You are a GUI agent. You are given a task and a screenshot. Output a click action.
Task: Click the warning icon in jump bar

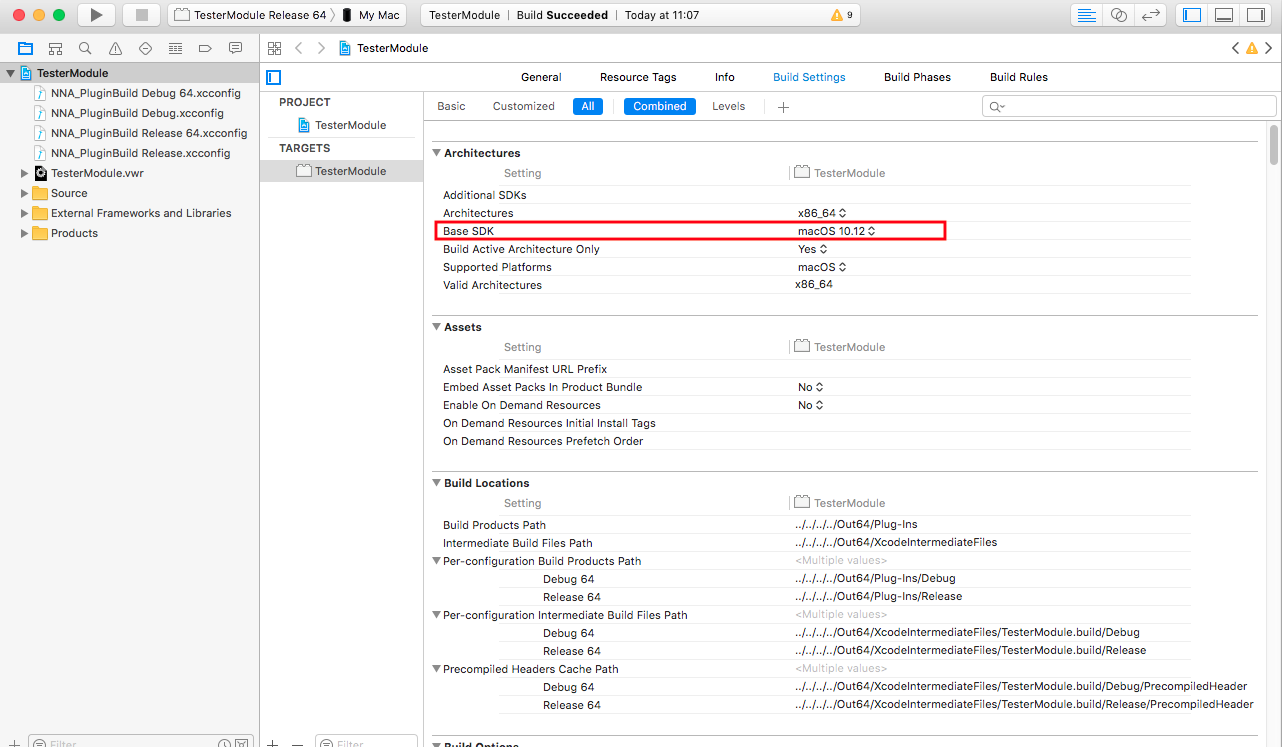[x=1252, y=48]
